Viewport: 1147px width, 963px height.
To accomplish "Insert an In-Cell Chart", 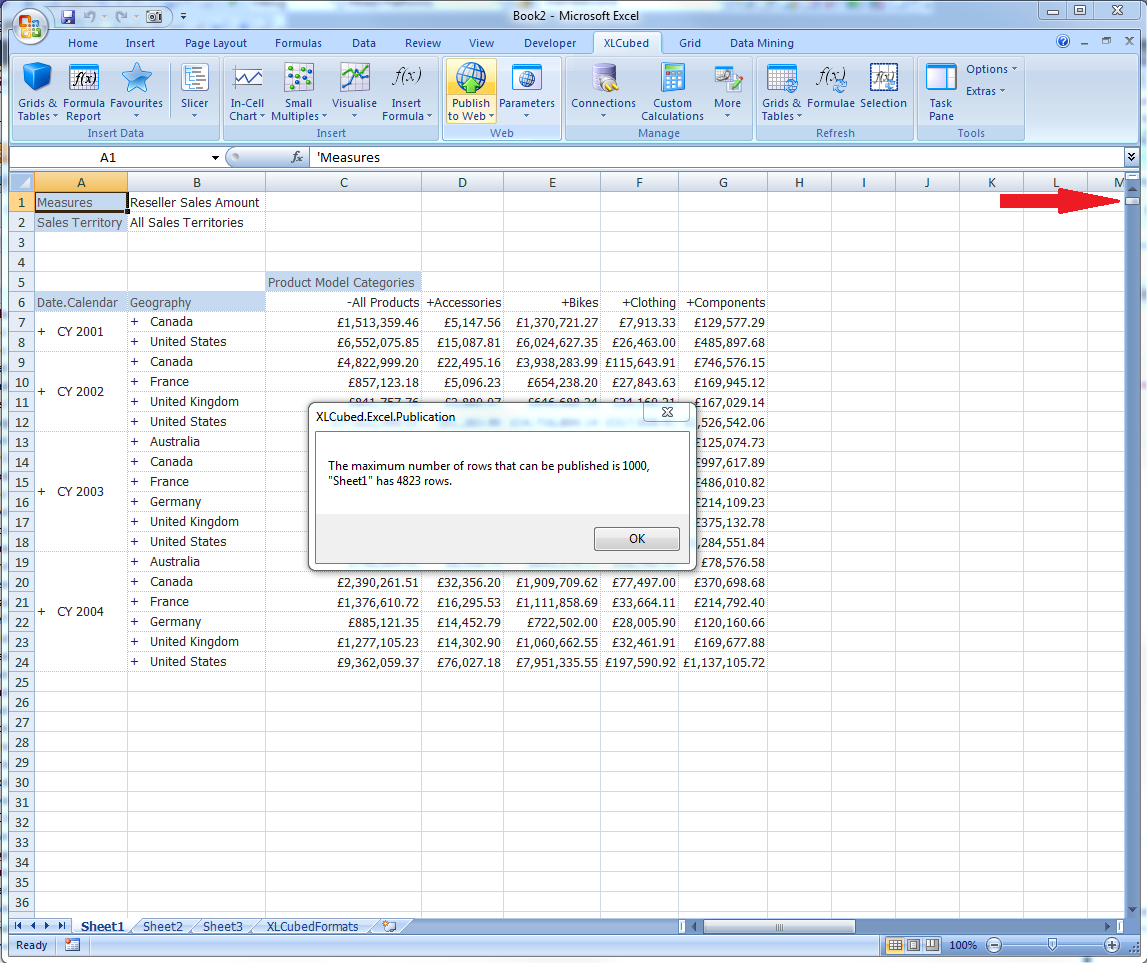I will pos(247,91).
